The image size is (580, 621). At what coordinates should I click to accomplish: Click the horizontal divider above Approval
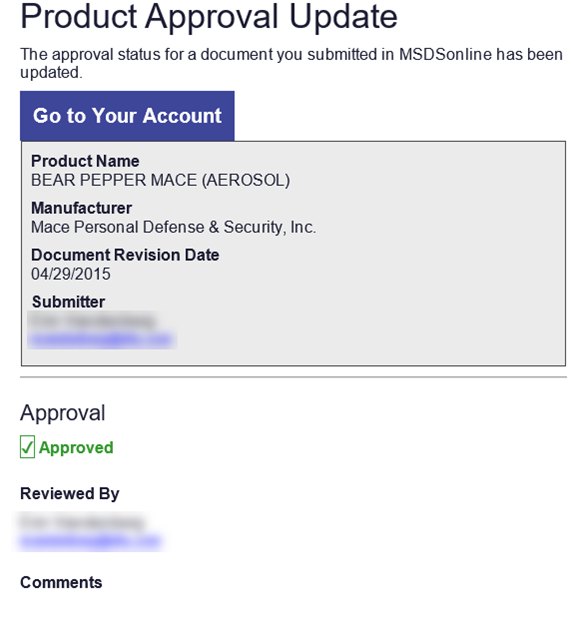click(293, 377)
